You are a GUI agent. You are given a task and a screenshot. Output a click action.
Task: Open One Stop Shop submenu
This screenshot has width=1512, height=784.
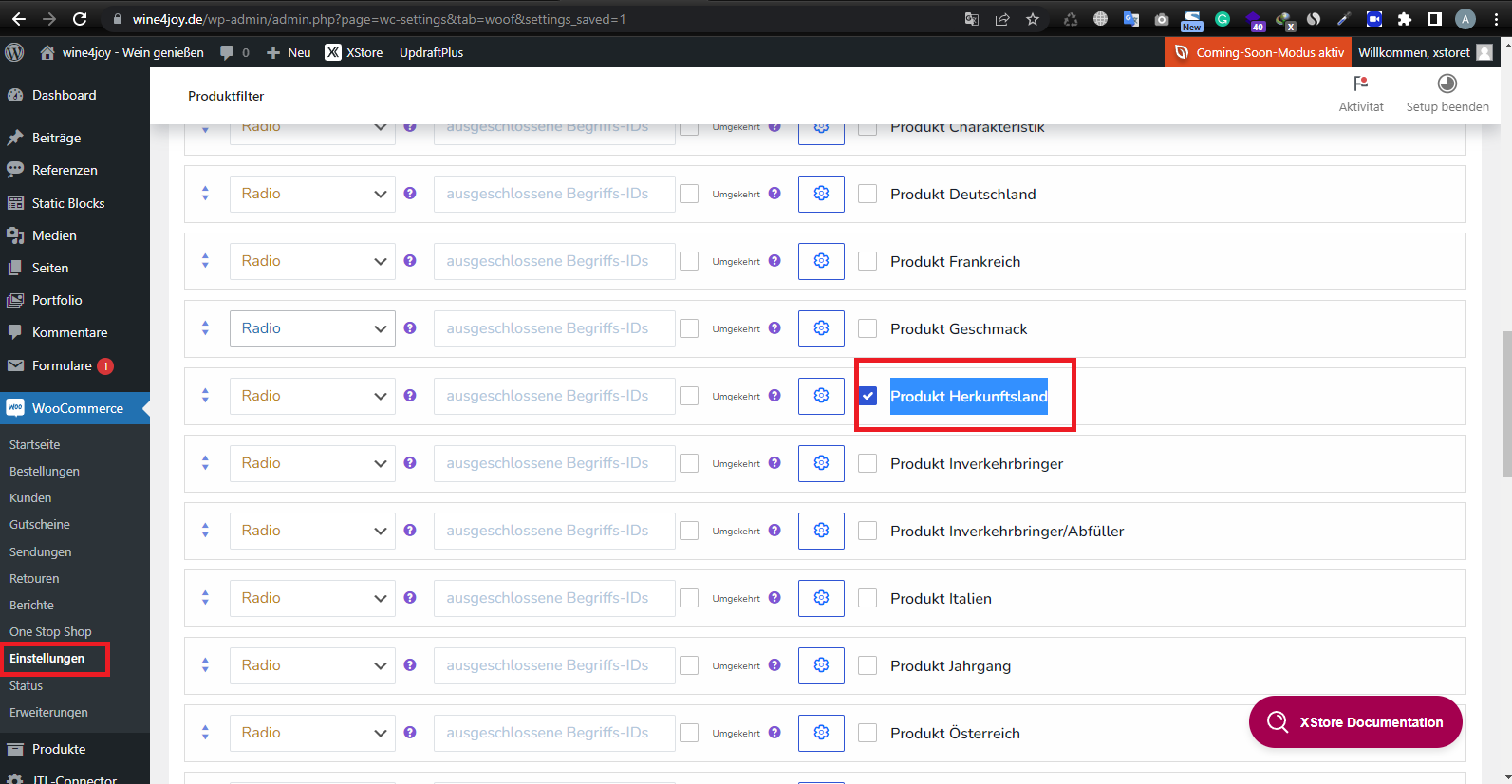click(x=50, y=631)
